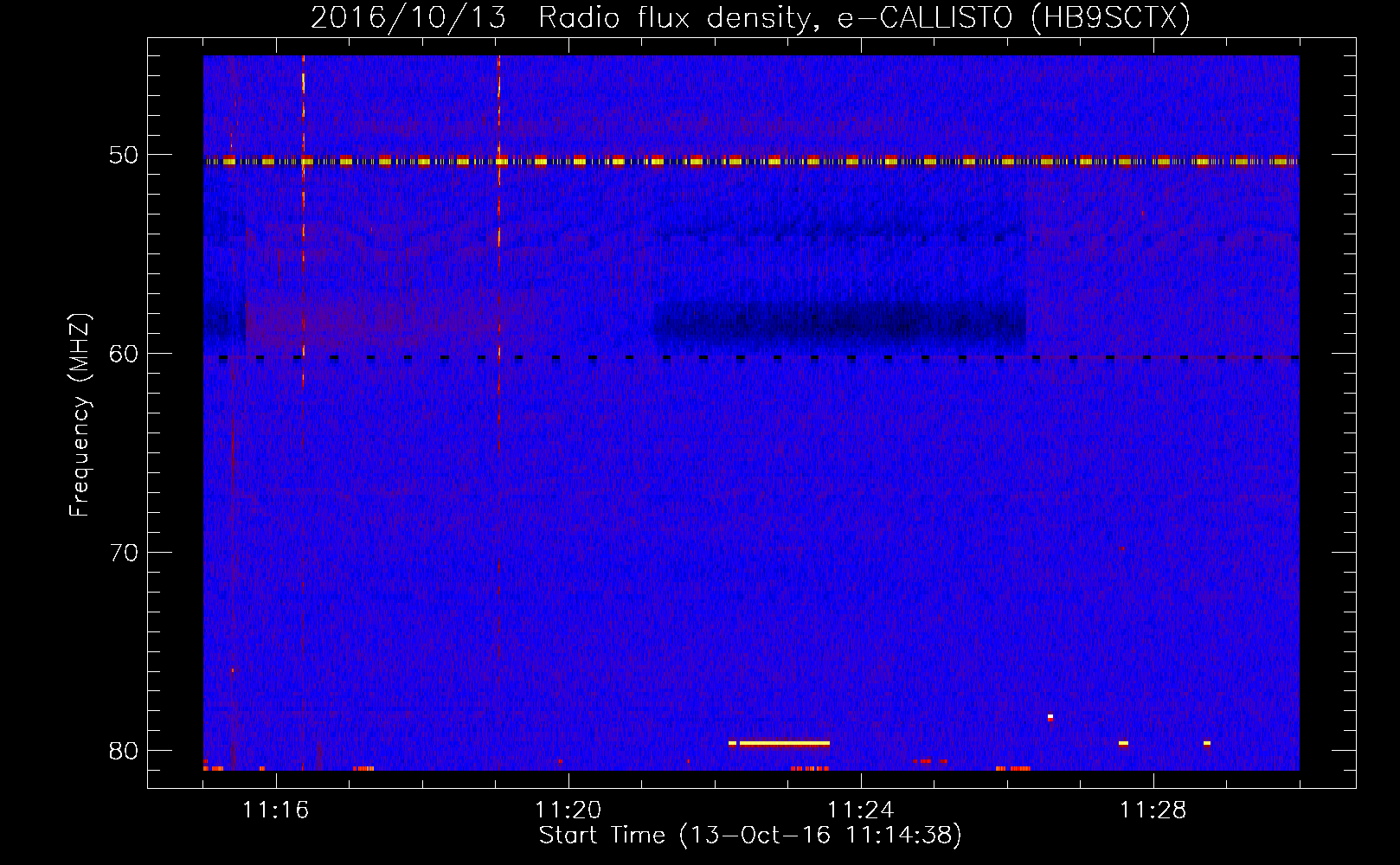Click the plot title "2016/10/13 Radio flux density, e-CALLISTO (HB9SCTX)"
This screenshot has height=865, width=1400.
pyautogui.click(x=750, y=17)
